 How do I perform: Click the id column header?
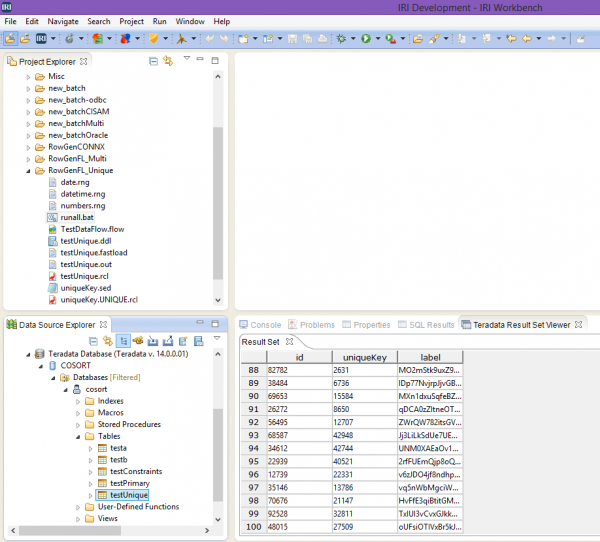pos(299,358)
